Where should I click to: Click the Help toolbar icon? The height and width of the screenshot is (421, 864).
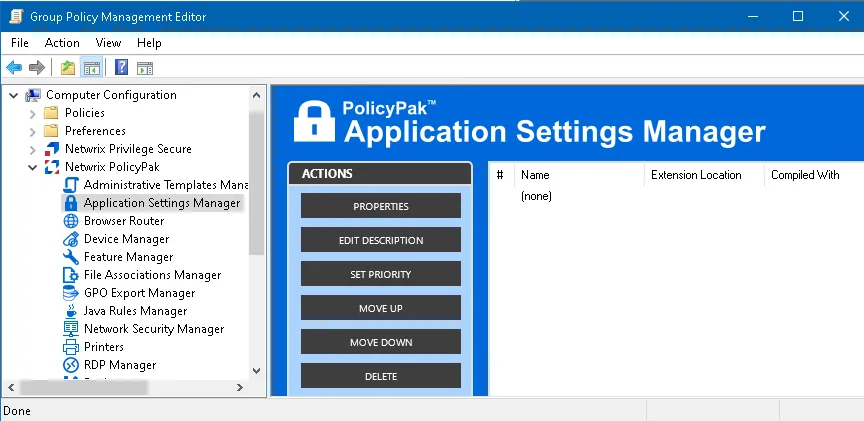(x=121, y=68)
